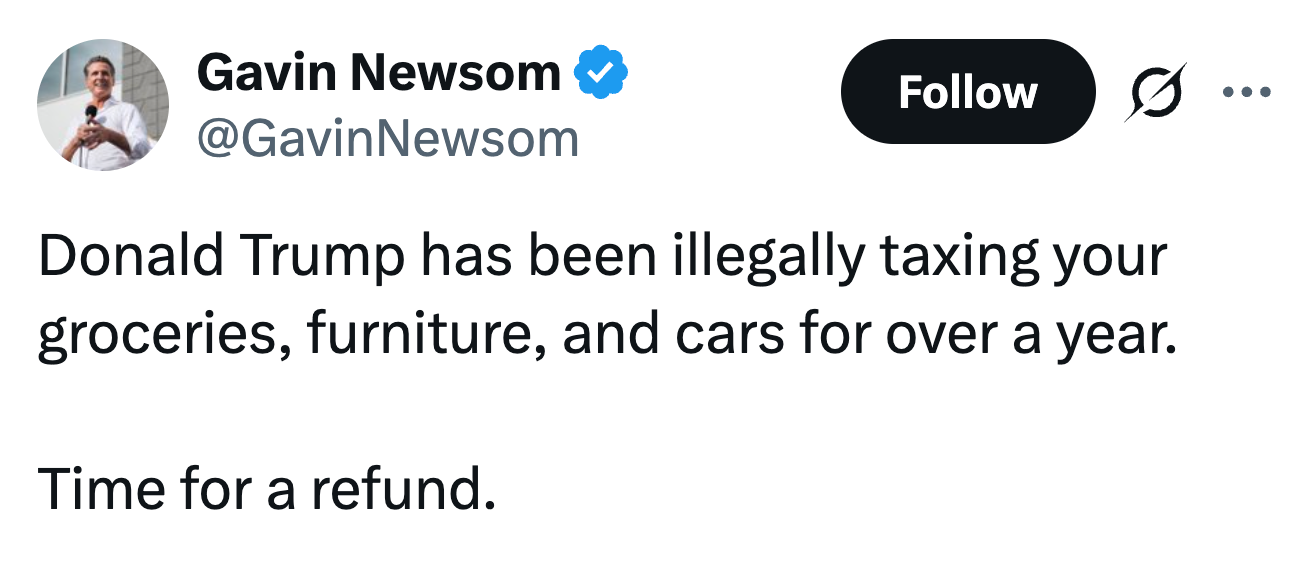Click the words "Donald Trump" in the post
The image size is (1304, 576).
[x=222, y=257]
